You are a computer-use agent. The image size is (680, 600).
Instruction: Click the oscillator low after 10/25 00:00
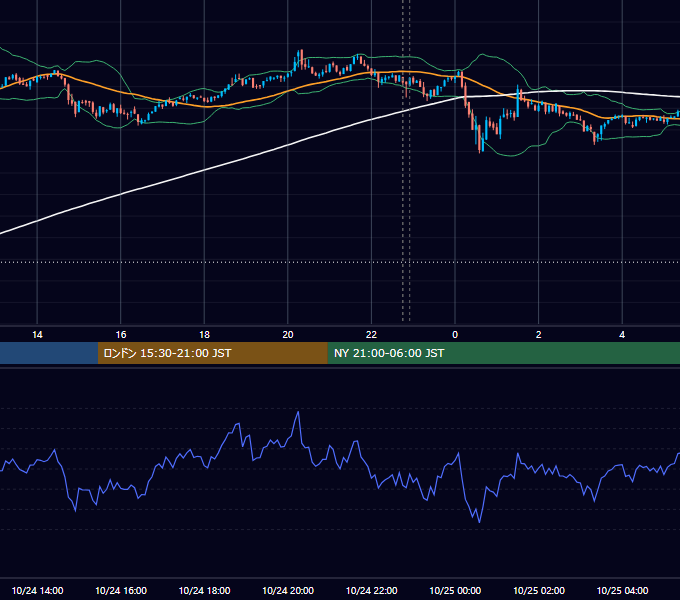(479, 522)
